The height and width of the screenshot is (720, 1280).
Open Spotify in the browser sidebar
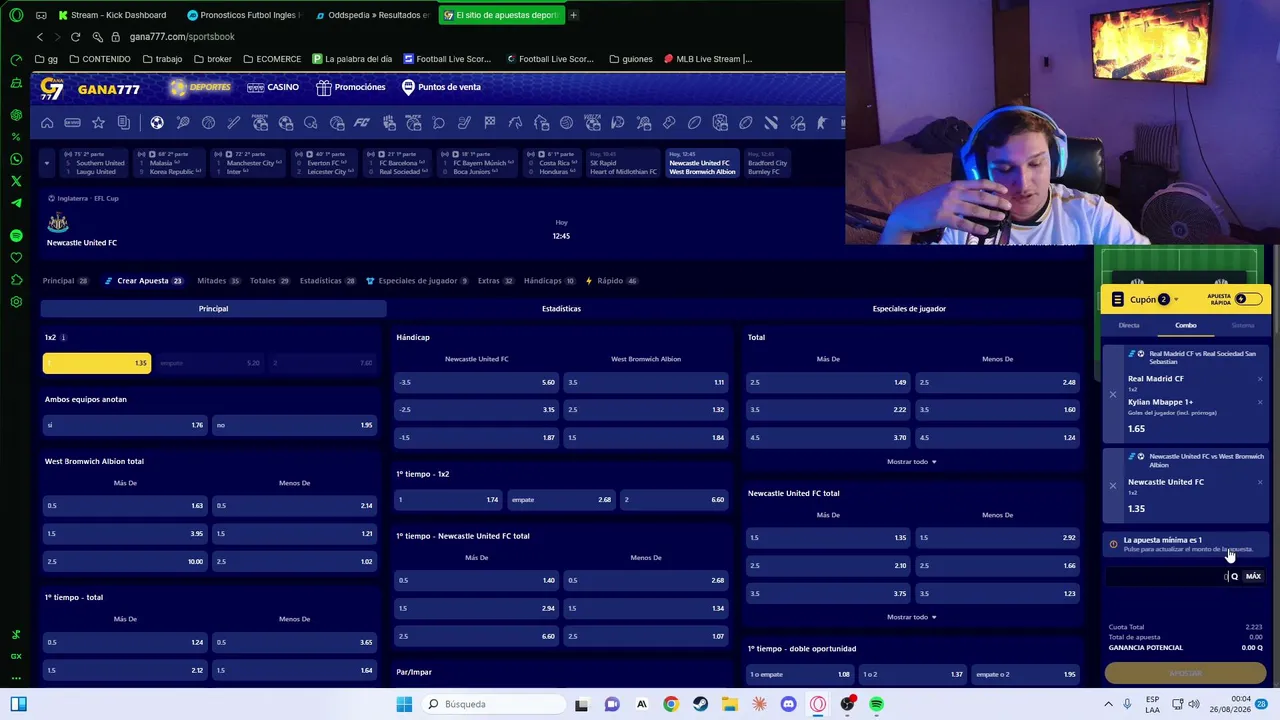[x=16, y=235]
